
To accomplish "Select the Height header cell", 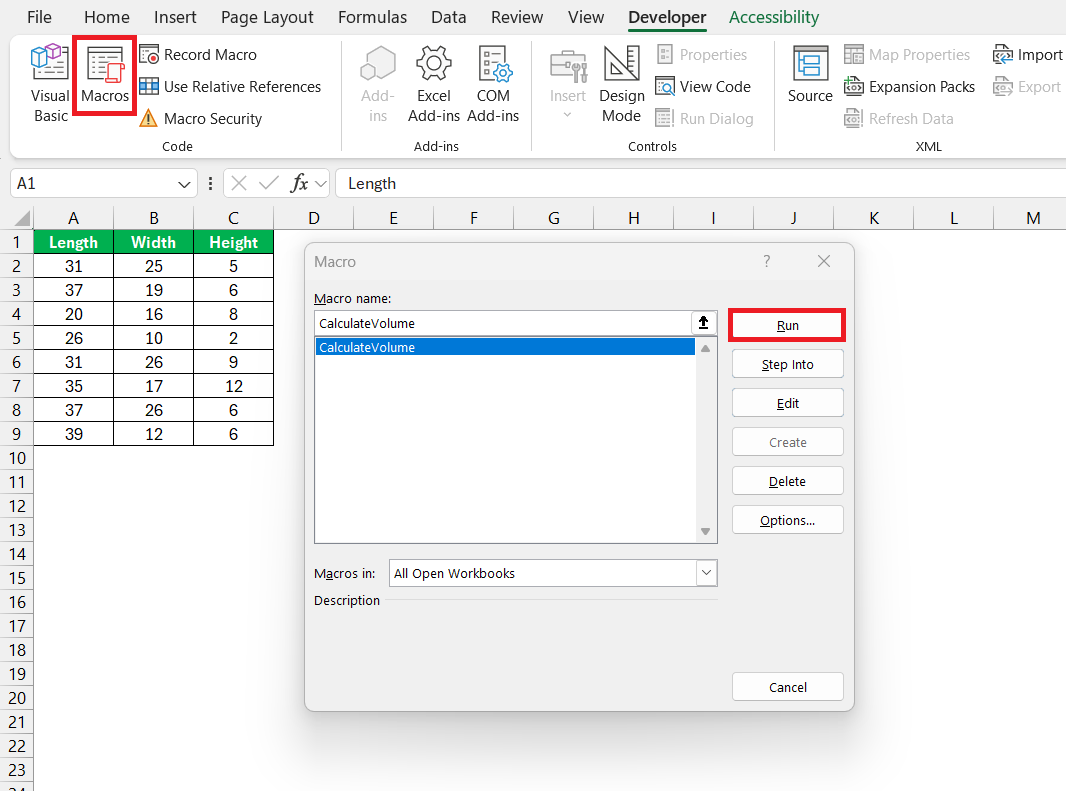I will tap(233, 242).
